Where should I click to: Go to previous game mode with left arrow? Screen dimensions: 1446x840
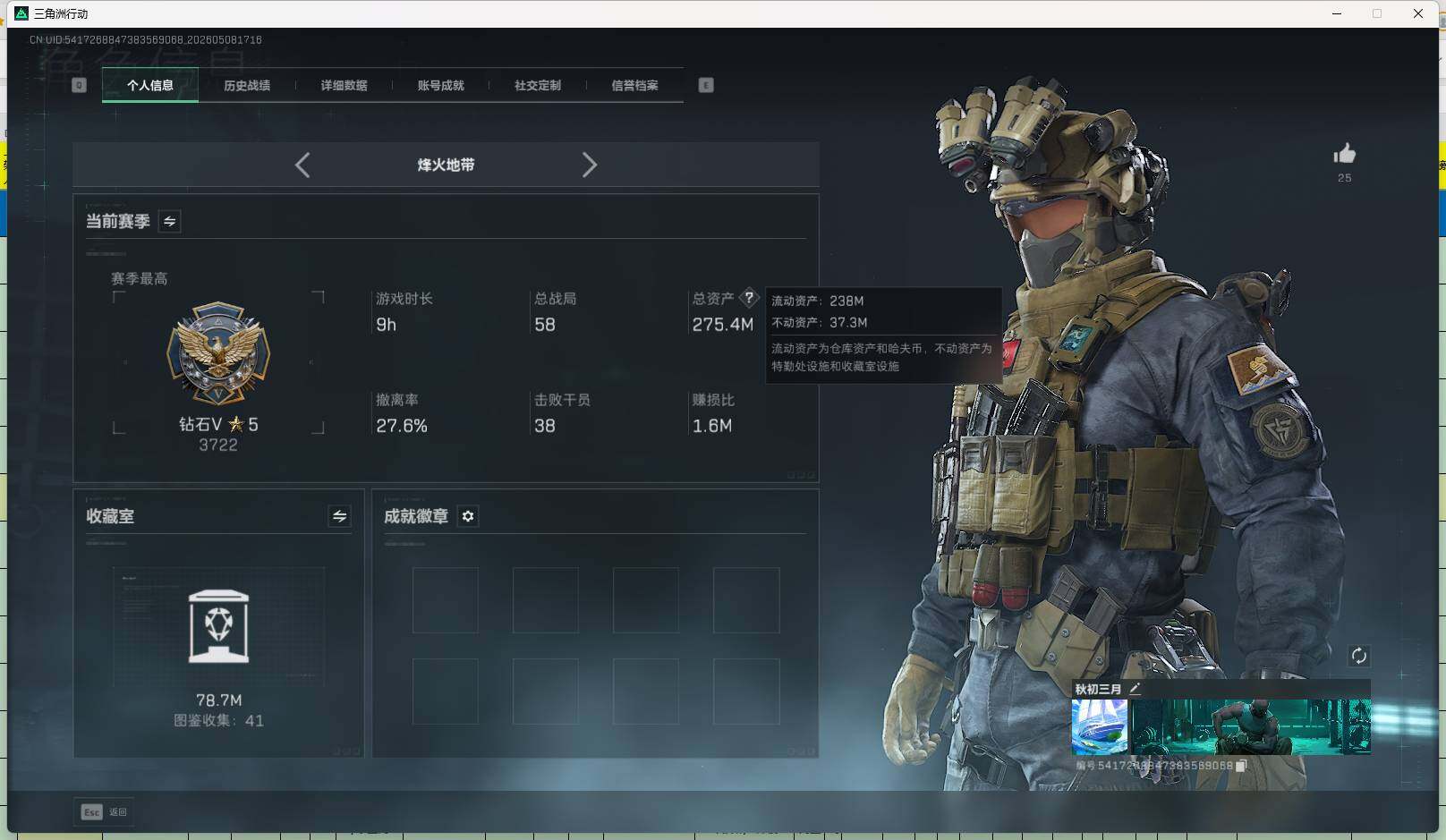tap(302, 165)
